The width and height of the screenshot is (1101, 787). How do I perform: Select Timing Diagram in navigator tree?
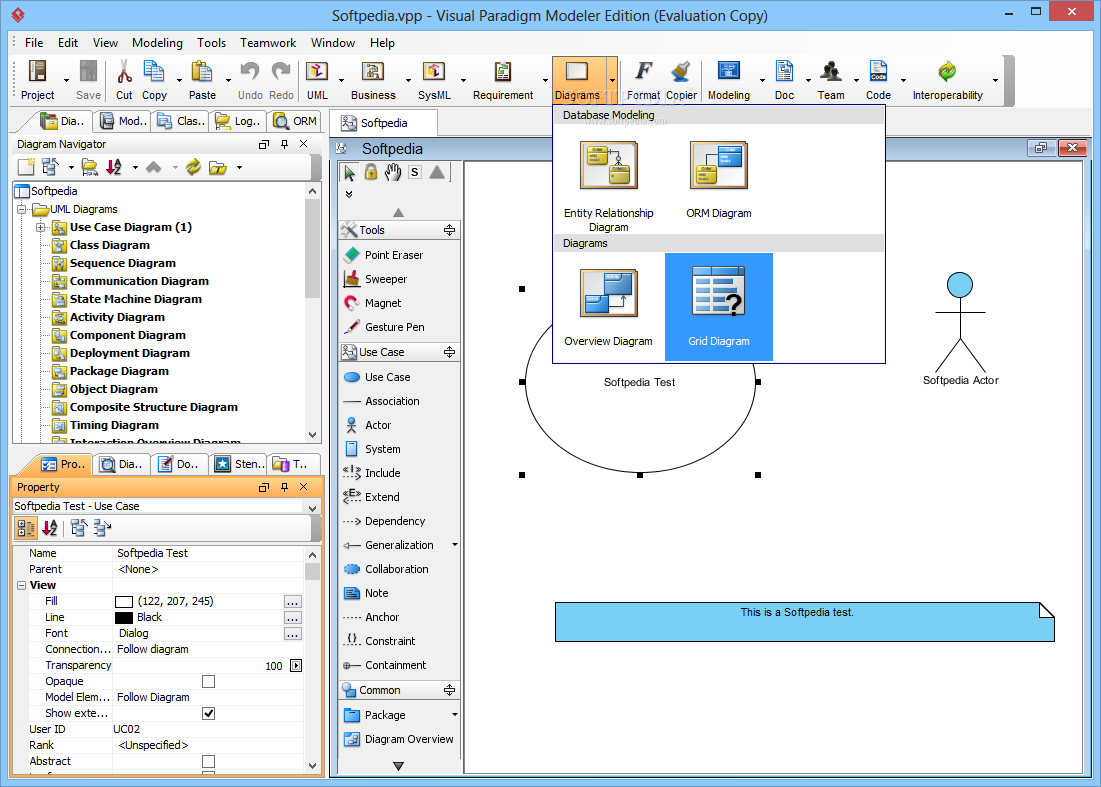click(114, 425)
